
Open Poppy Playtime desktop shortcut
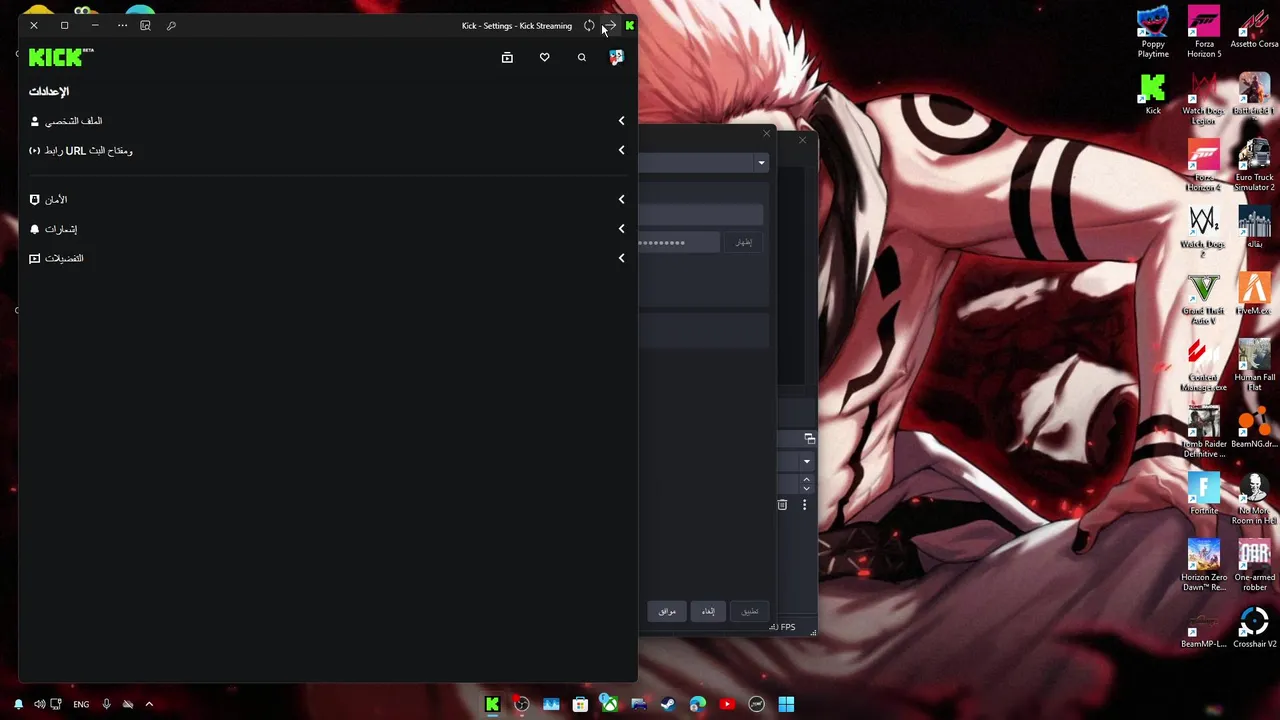pos(1153,32)
